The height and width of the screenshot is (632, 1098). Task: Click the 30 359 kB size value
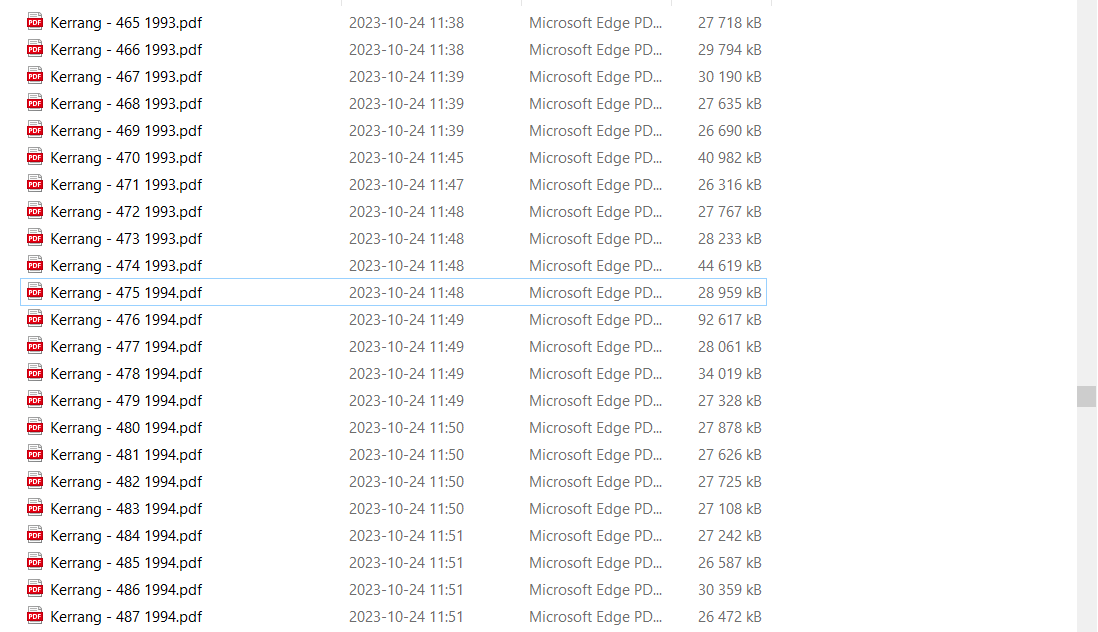pos(729,590)
